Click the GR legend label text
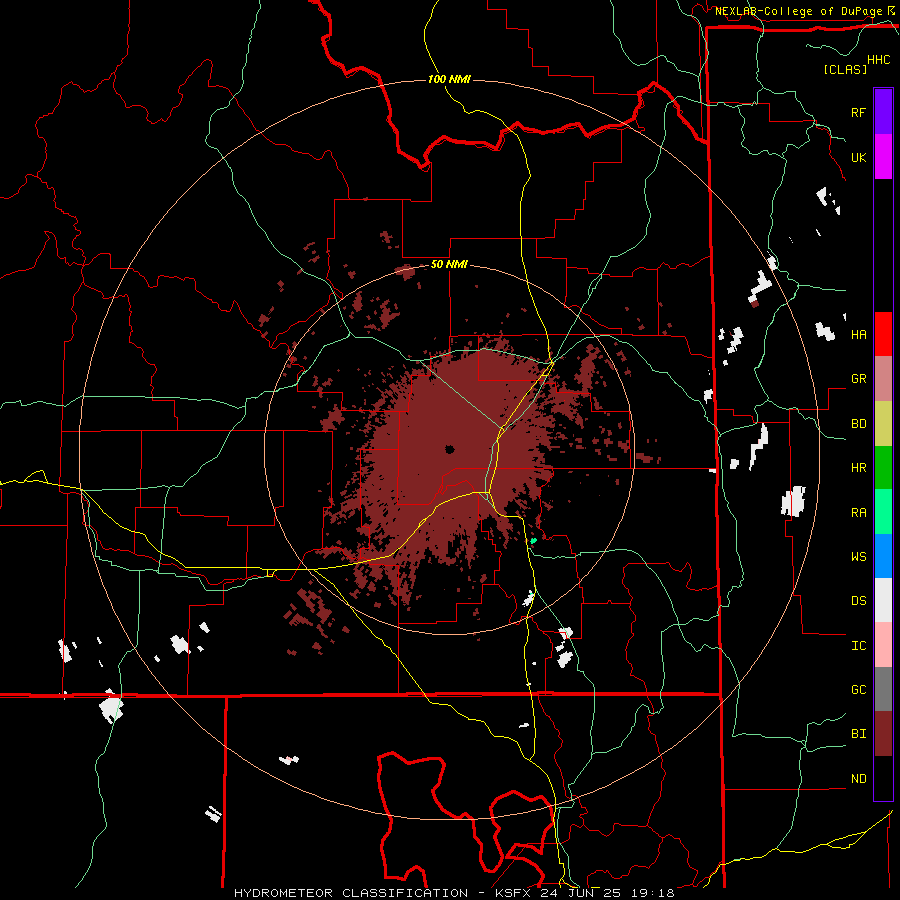 [858, 379]
